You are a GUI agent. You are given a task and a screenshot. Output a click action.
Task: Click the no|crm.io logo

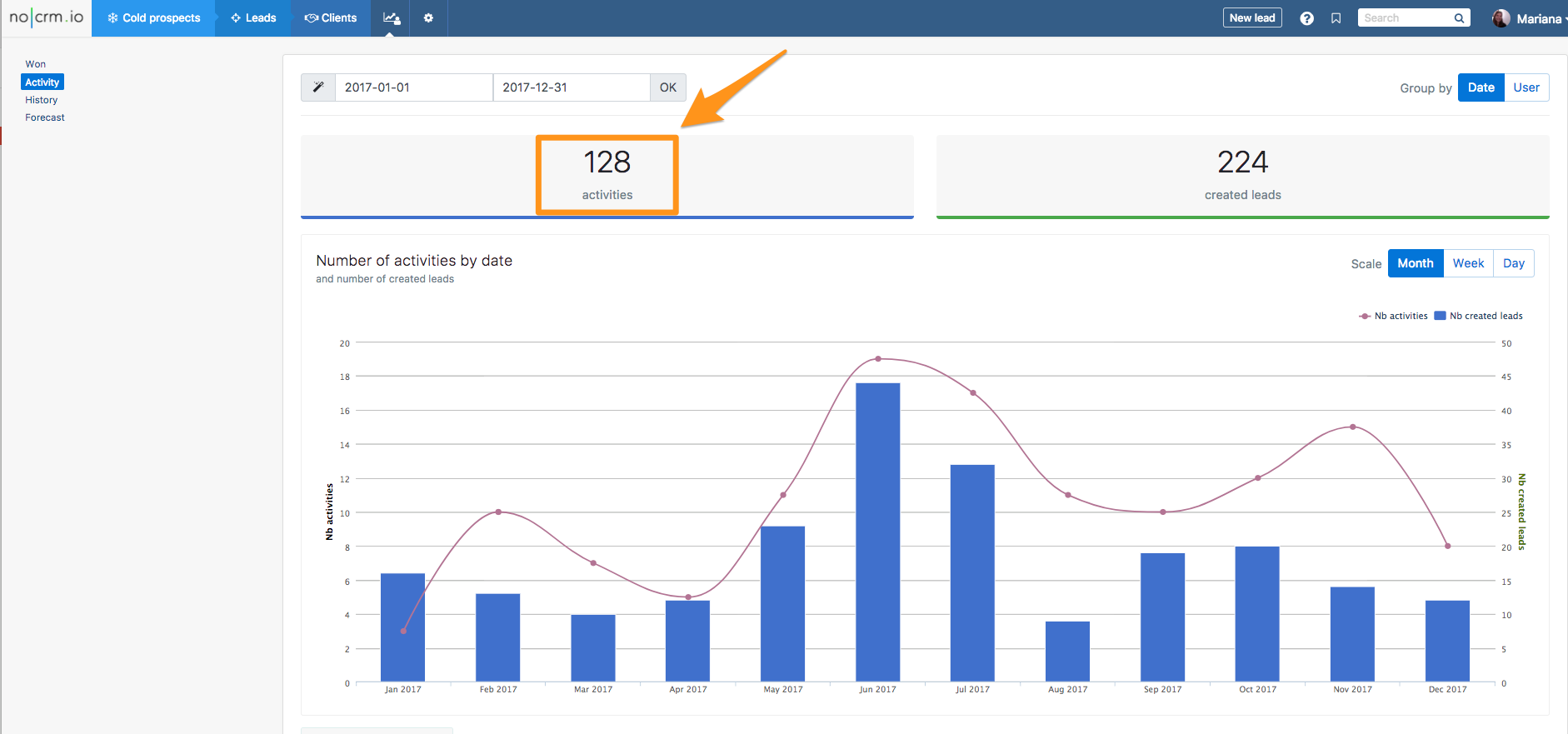[x=46, y=17]
